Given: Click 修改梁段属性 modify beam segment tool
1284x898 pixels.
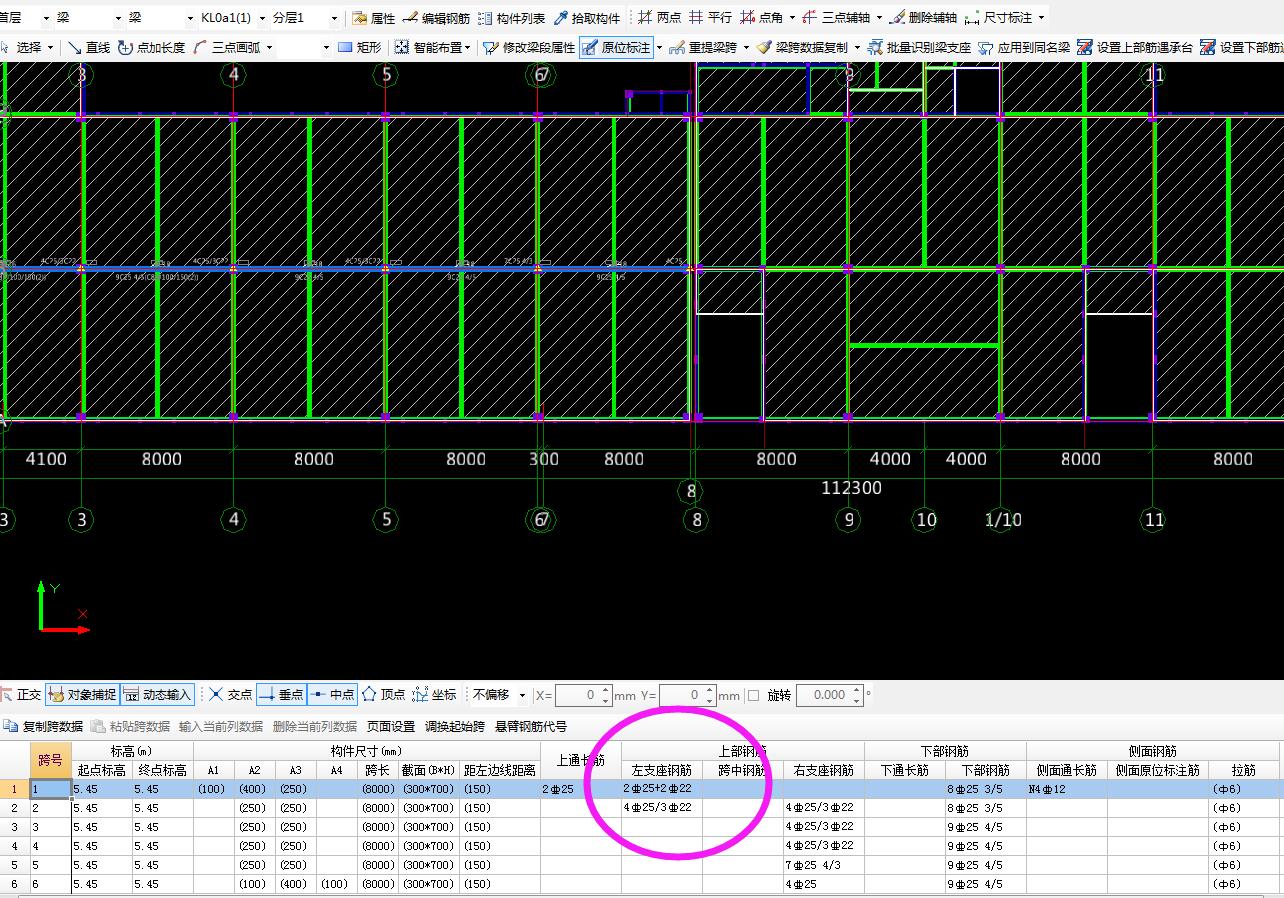Looking at the screenshot, I should coord(529,47).
